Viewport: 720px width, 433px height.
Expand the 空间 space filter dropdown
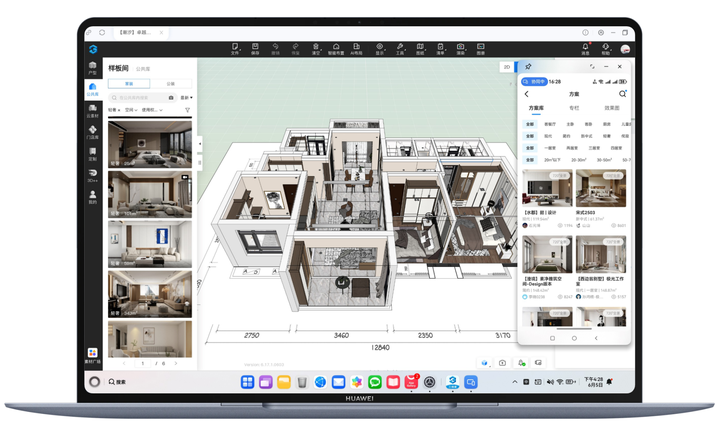click(x=131, y=110)
